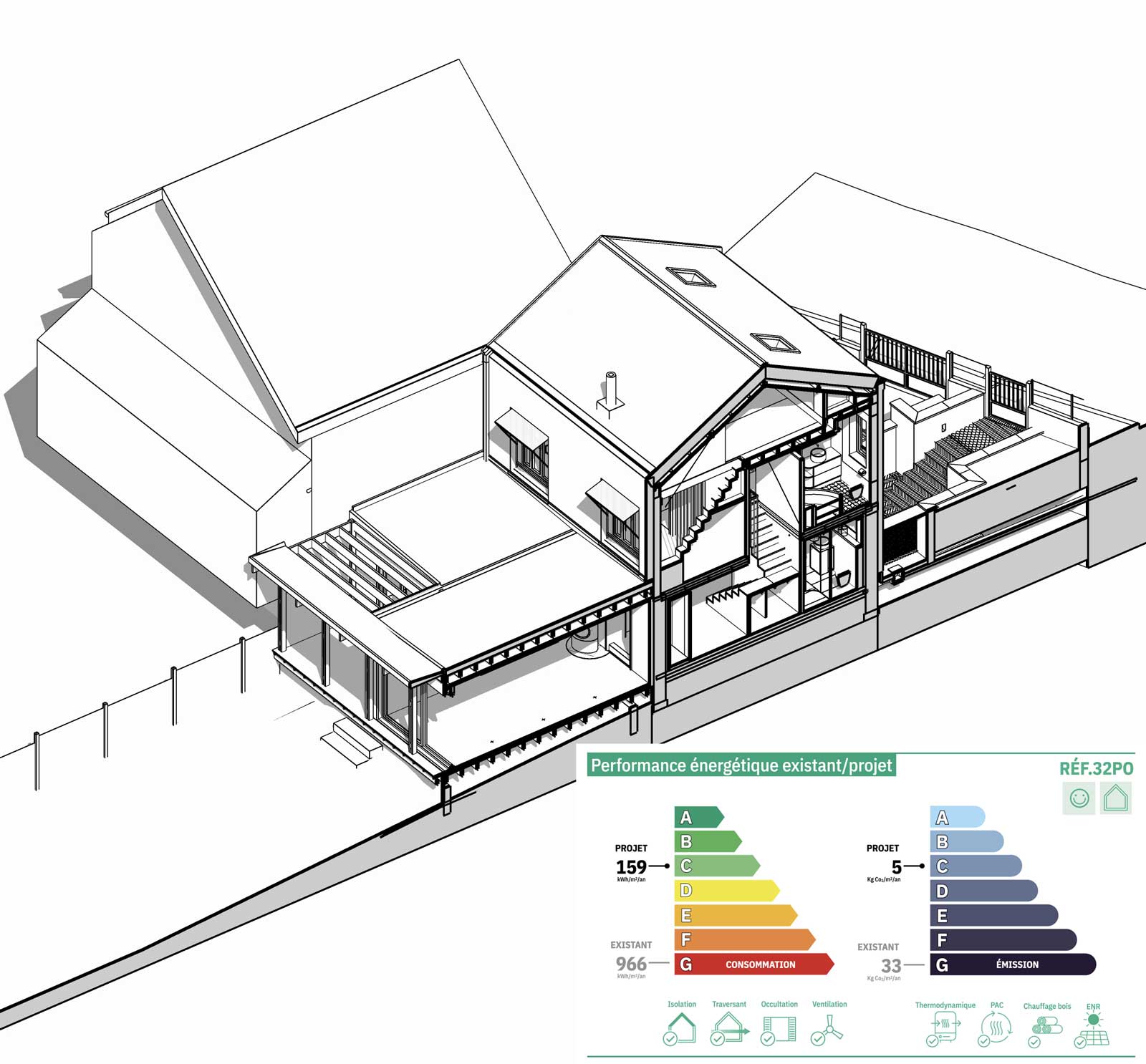
Task: Click the 33 existant emission value
Action: pos(890,966)
